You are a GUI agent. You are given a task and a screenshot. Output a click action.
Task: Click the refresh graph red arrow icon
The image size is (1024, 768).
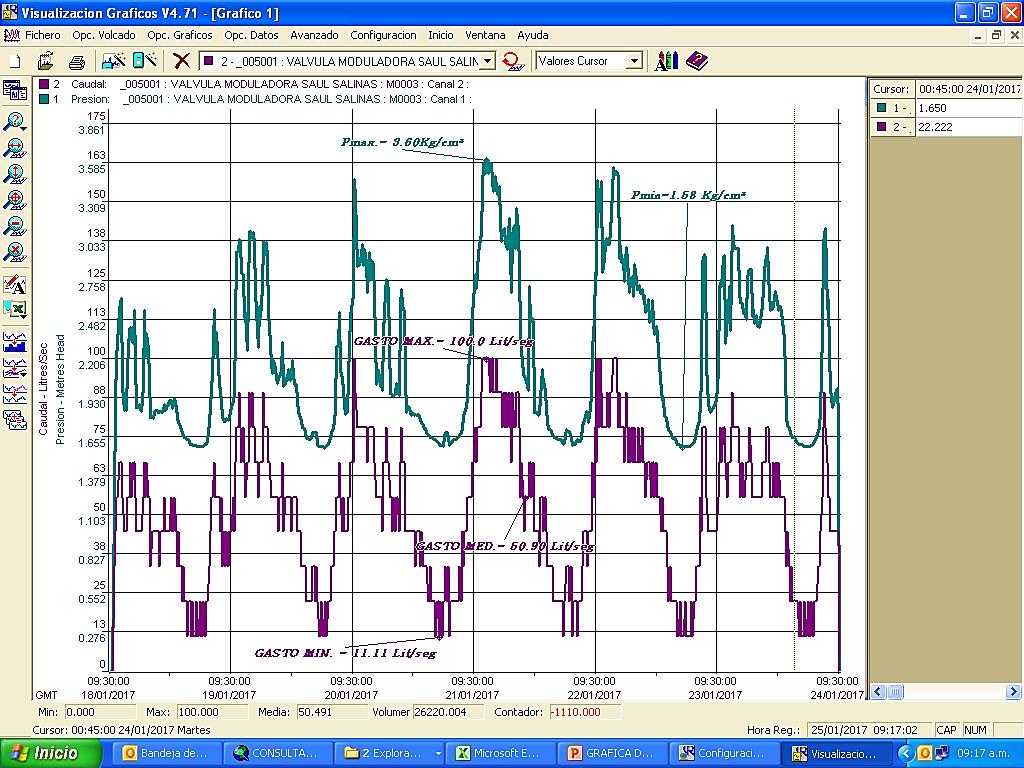(x=513, y=61)
